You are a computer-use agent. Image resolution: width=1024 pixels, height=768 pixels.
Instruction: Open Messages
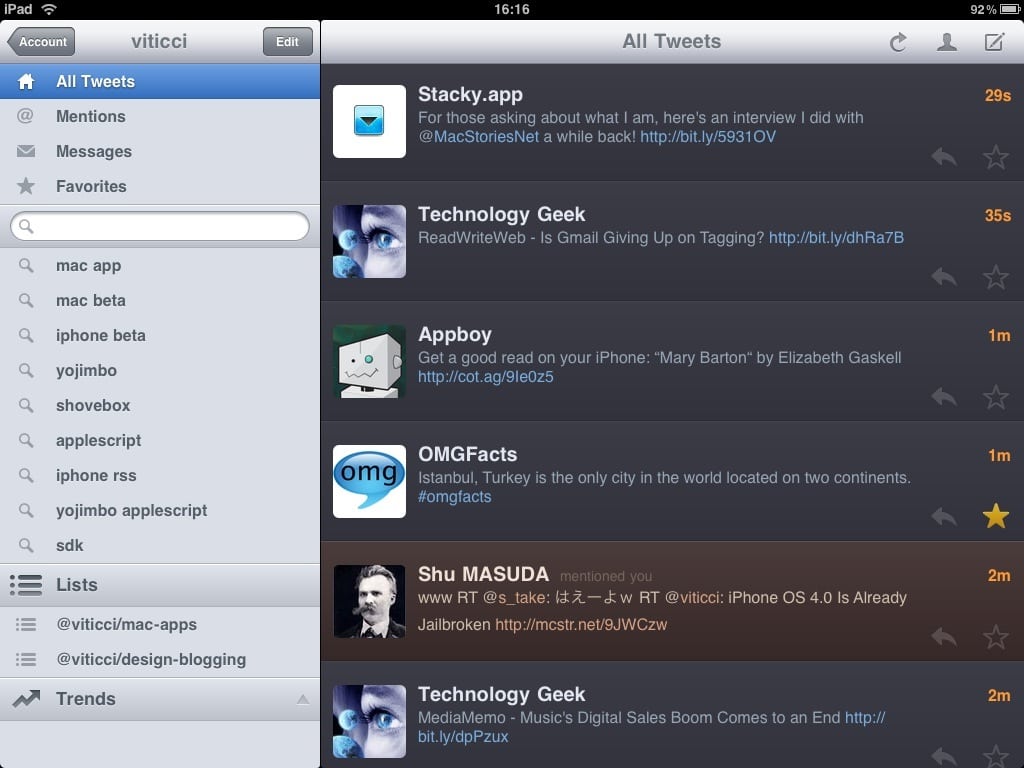point(160,152)
